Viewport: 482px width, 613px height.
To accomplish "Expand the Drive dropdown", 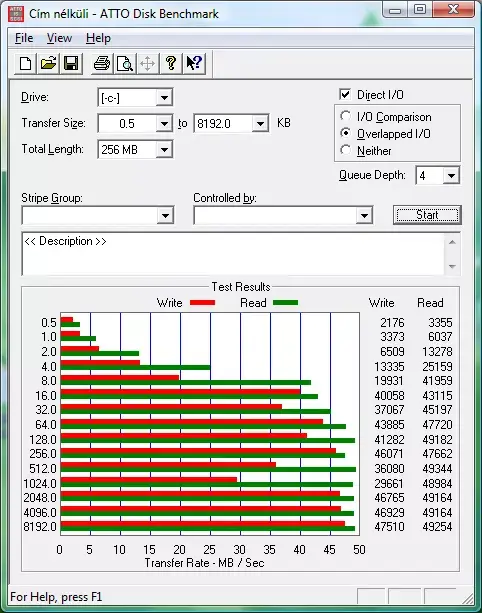I will [x=164, y=98].
